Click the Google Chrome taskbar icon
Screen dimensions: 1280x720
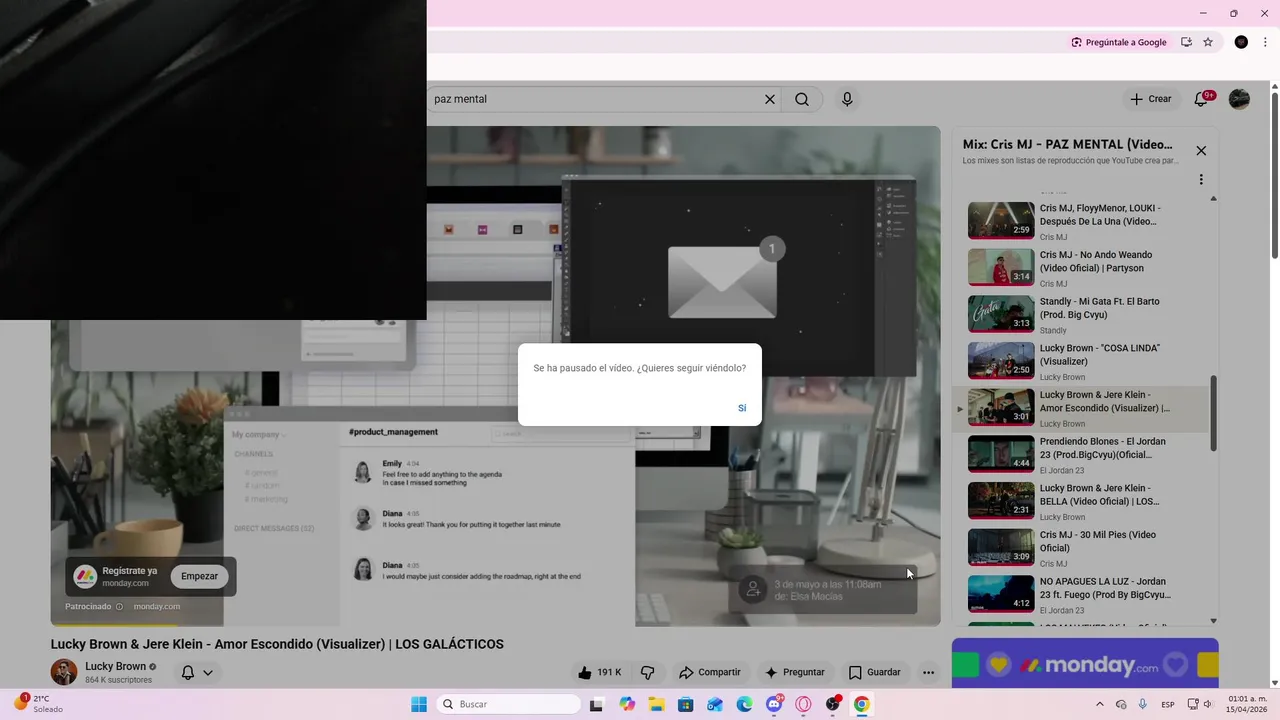pos(862,704)
